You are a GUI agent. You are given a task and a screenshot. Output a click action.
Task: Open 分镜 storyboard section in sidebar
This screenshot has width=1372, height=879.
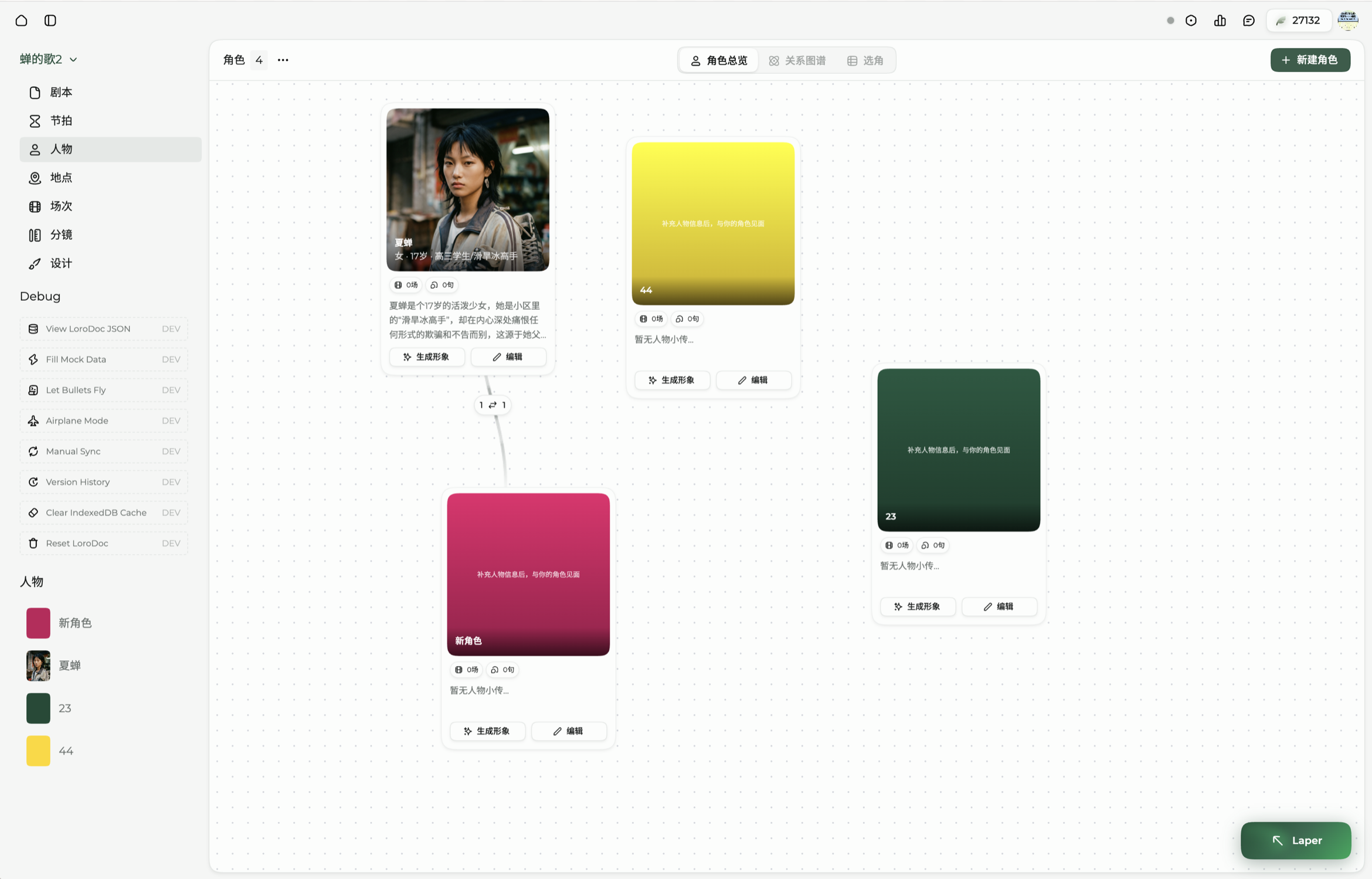click(x=61, y=235)
